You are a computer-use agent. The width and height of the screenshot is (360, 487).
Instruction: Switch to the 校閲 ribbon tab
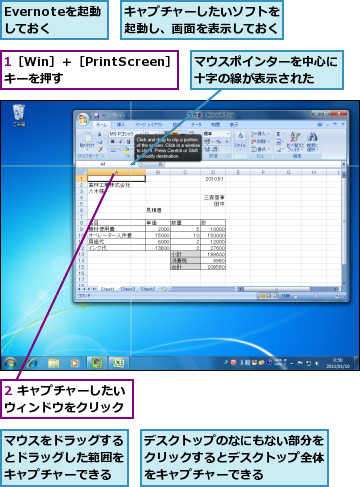click(216, 125)
